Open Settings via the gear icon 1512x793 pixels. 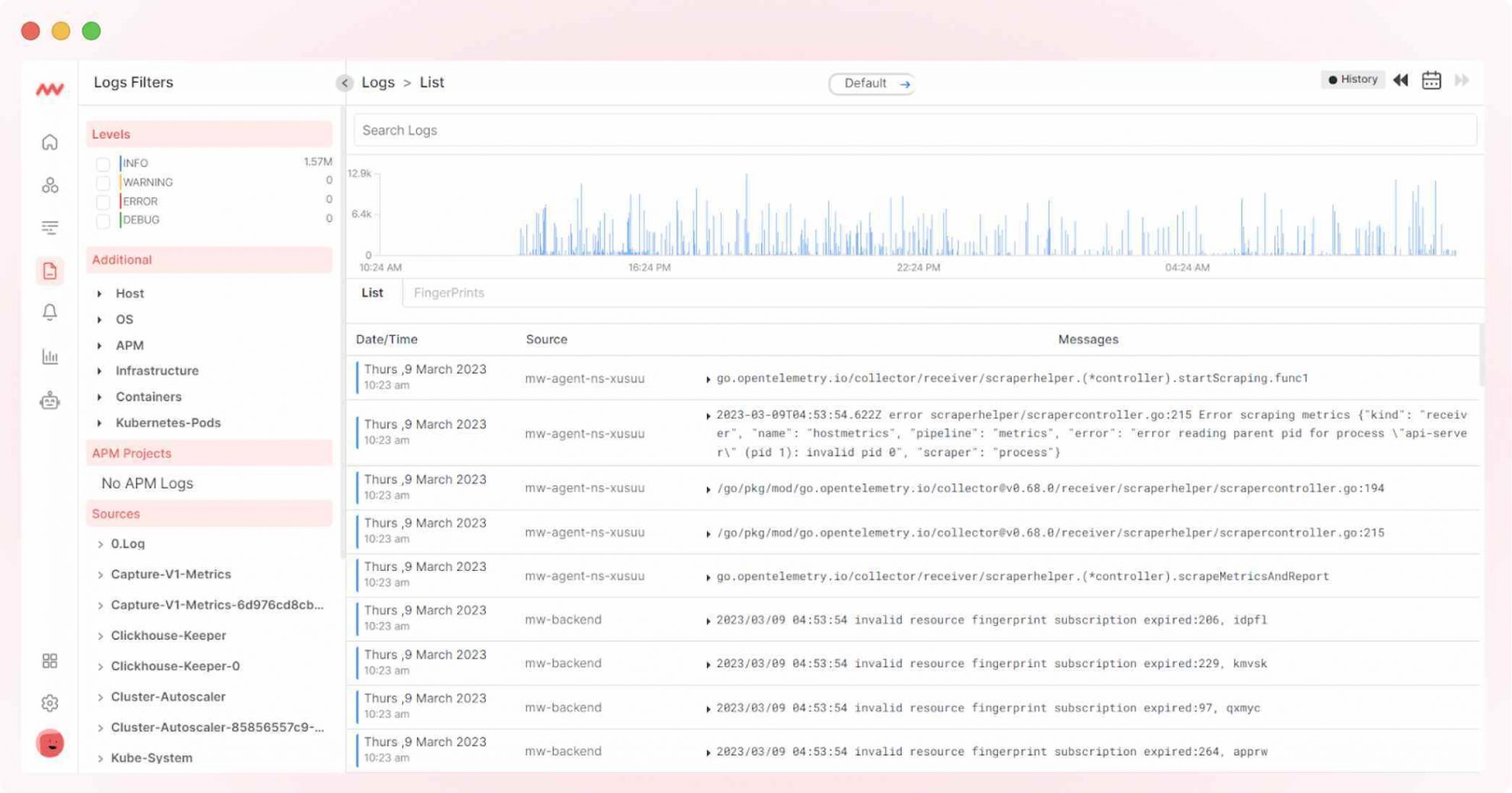coord(50,702)
